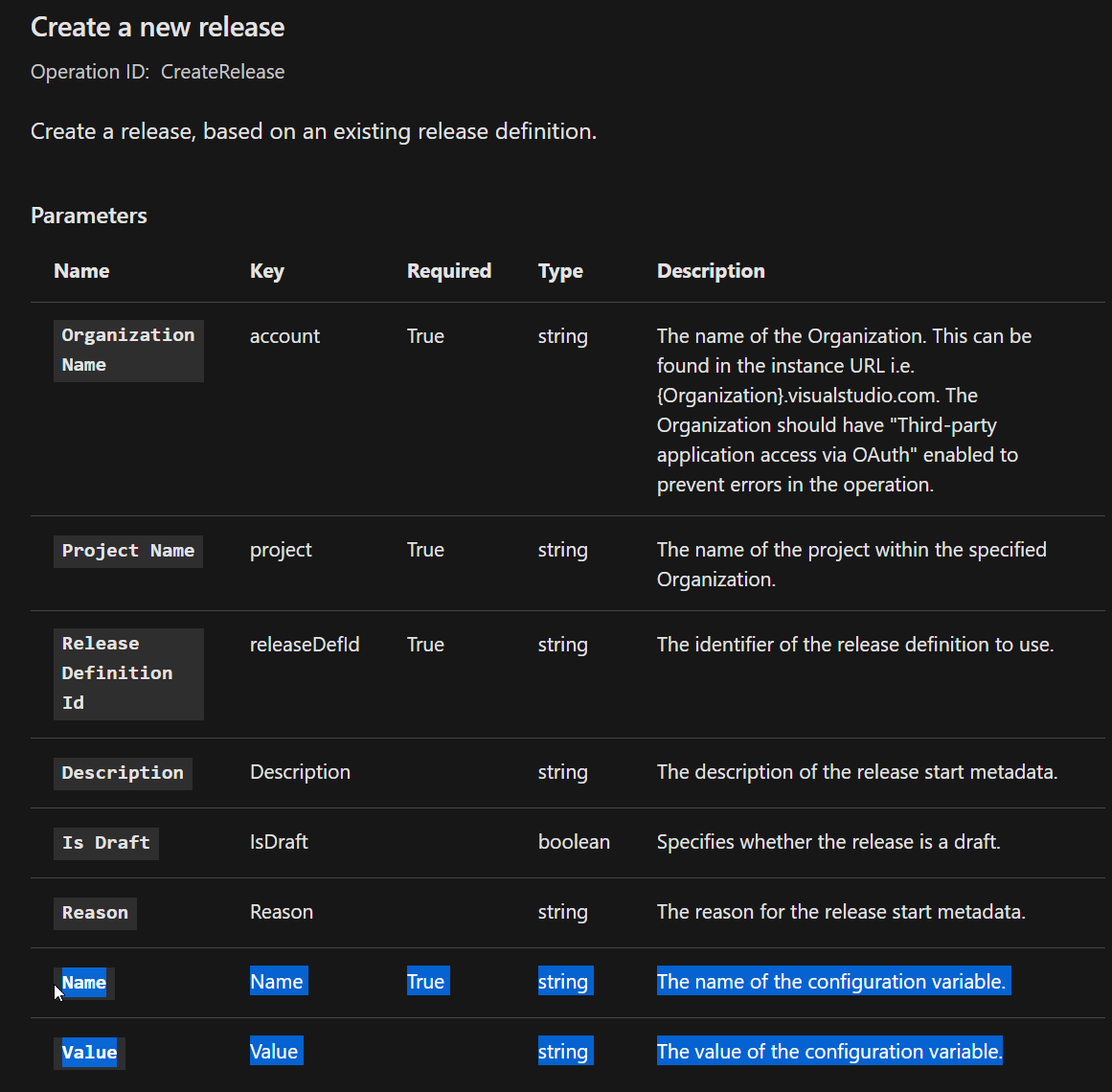The height and width of the screenshot is (1092, 1112).
Task: Select the CreateRelease operation ID text
Action: pyautogui.click(x=222, y=72)
